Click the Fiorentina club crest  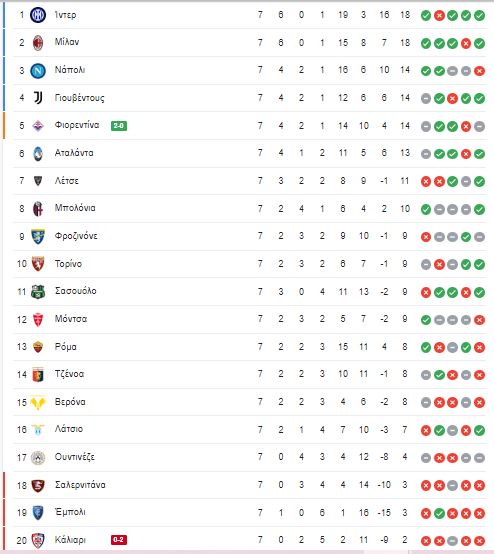pos(38,126)
